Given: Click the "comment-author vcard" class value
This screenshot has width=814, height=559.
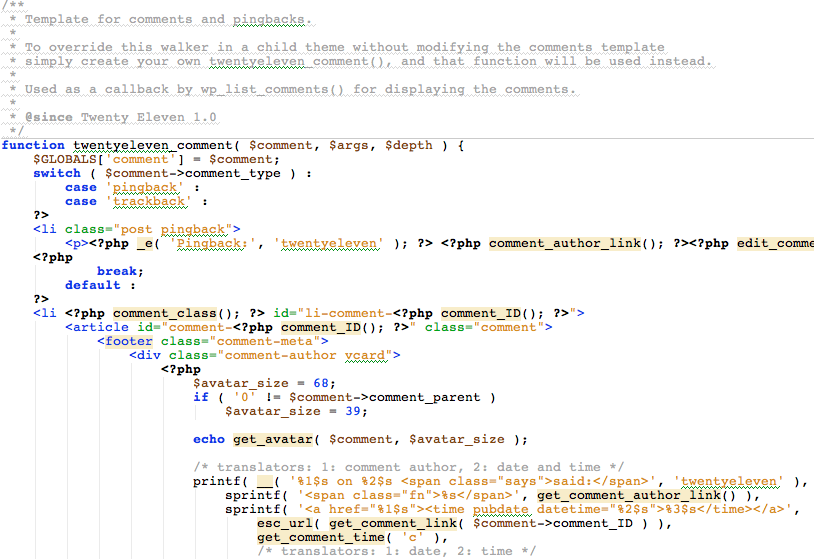Looking at the screenshot, I should tap(305, 356).
